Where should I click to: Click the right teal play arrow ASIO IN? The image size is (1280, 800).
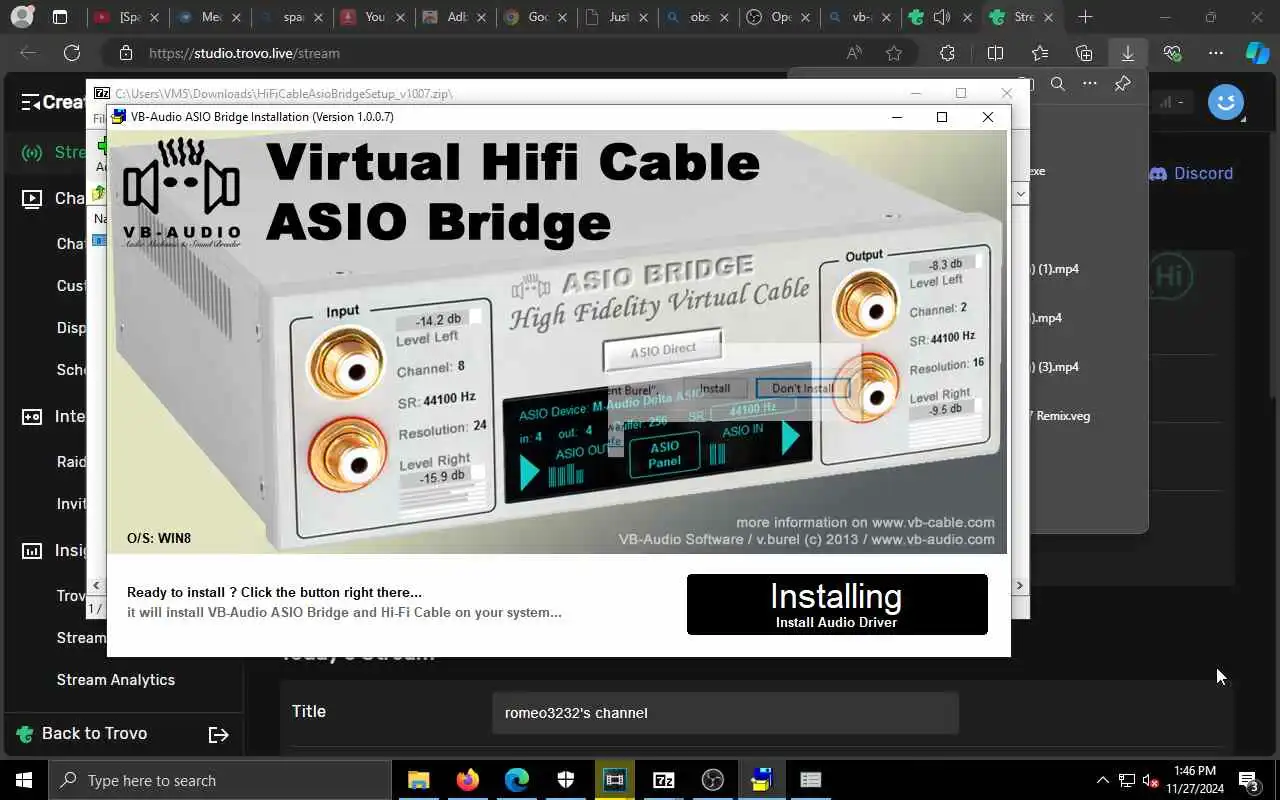click(790, 438)
